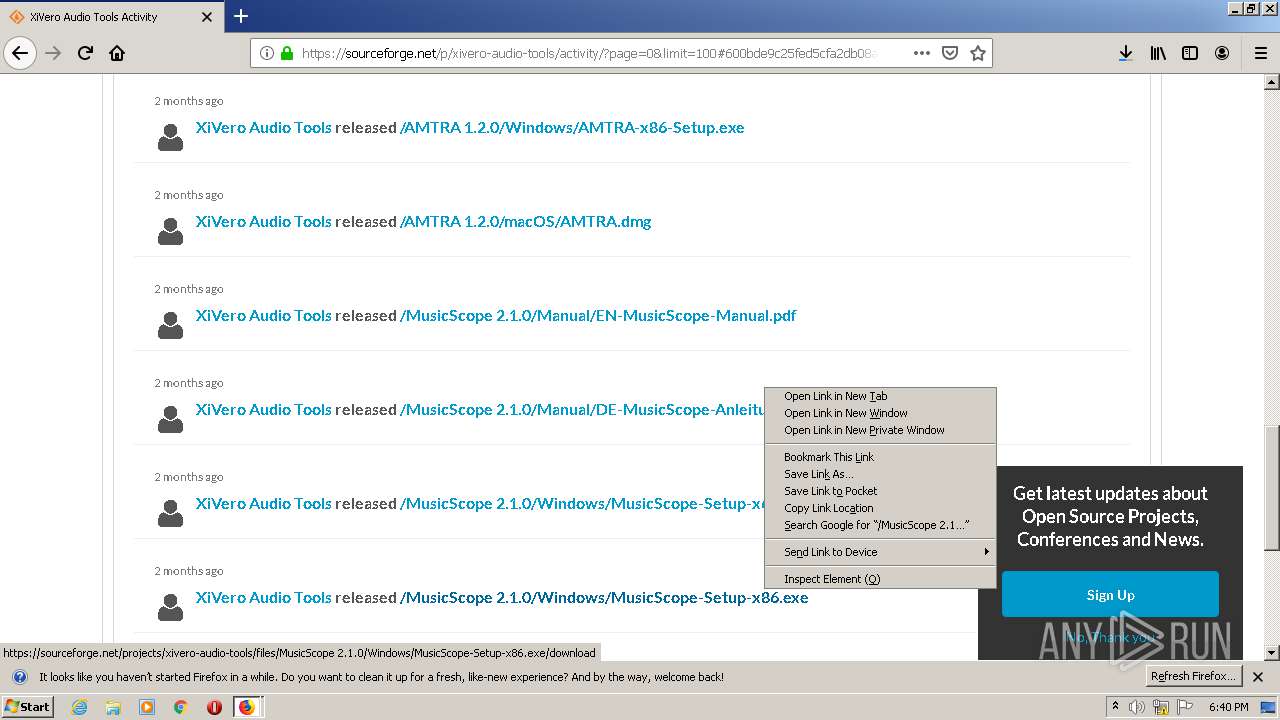This screenshot has height=720, width=1280.
Task: Open DE-MusicScope-Anleitung link
Action: pyautogui.click(x=582, y=409)
